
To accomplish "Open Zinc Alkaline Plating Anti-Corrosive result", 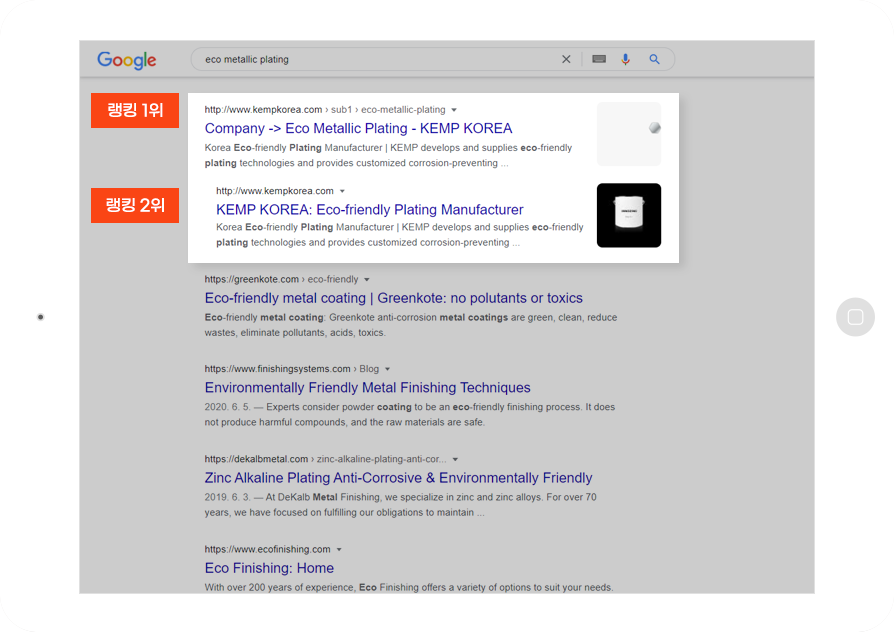I will click(x=399, y=478).
